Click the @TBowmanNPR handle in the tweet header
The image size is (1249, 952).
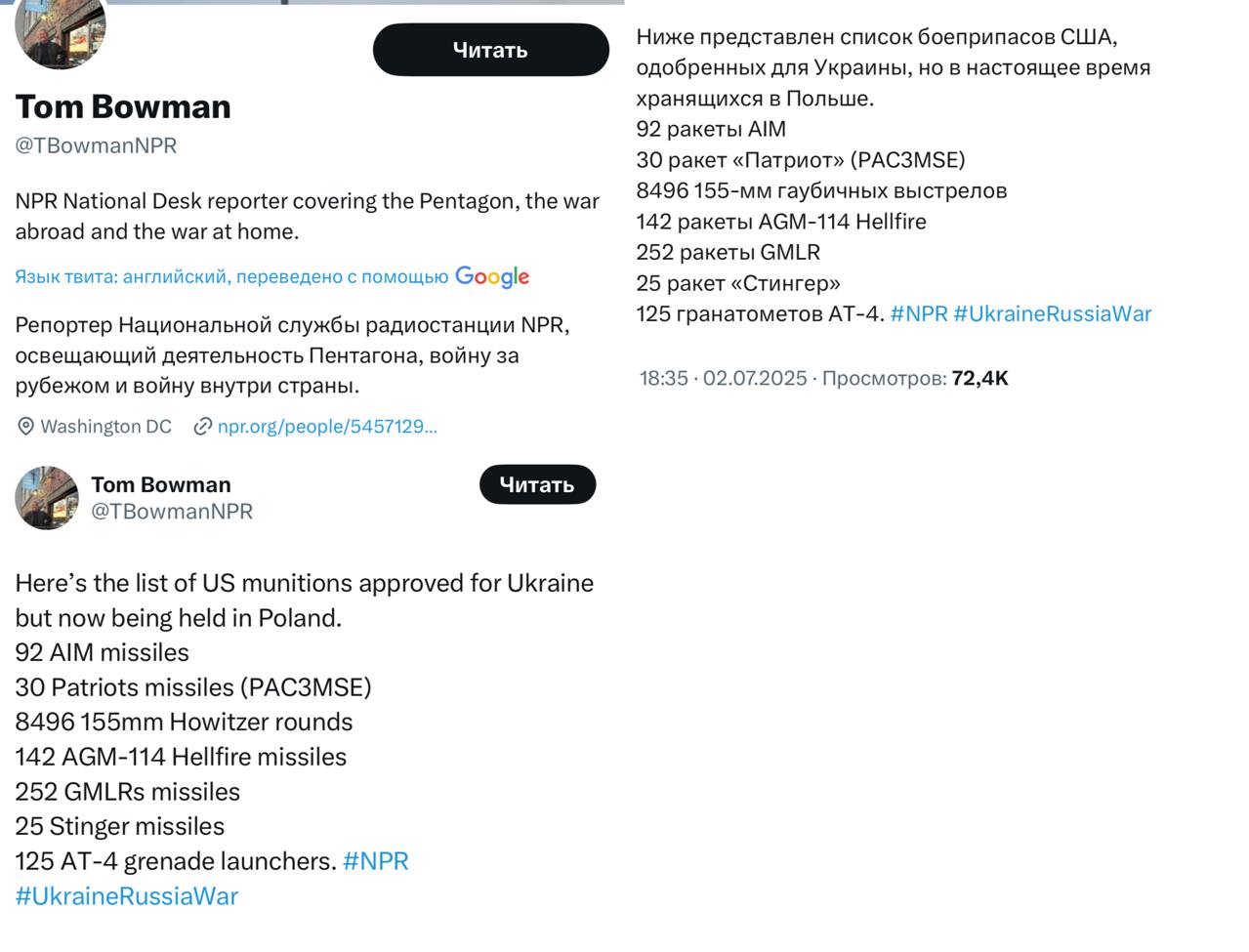[172, 512]
